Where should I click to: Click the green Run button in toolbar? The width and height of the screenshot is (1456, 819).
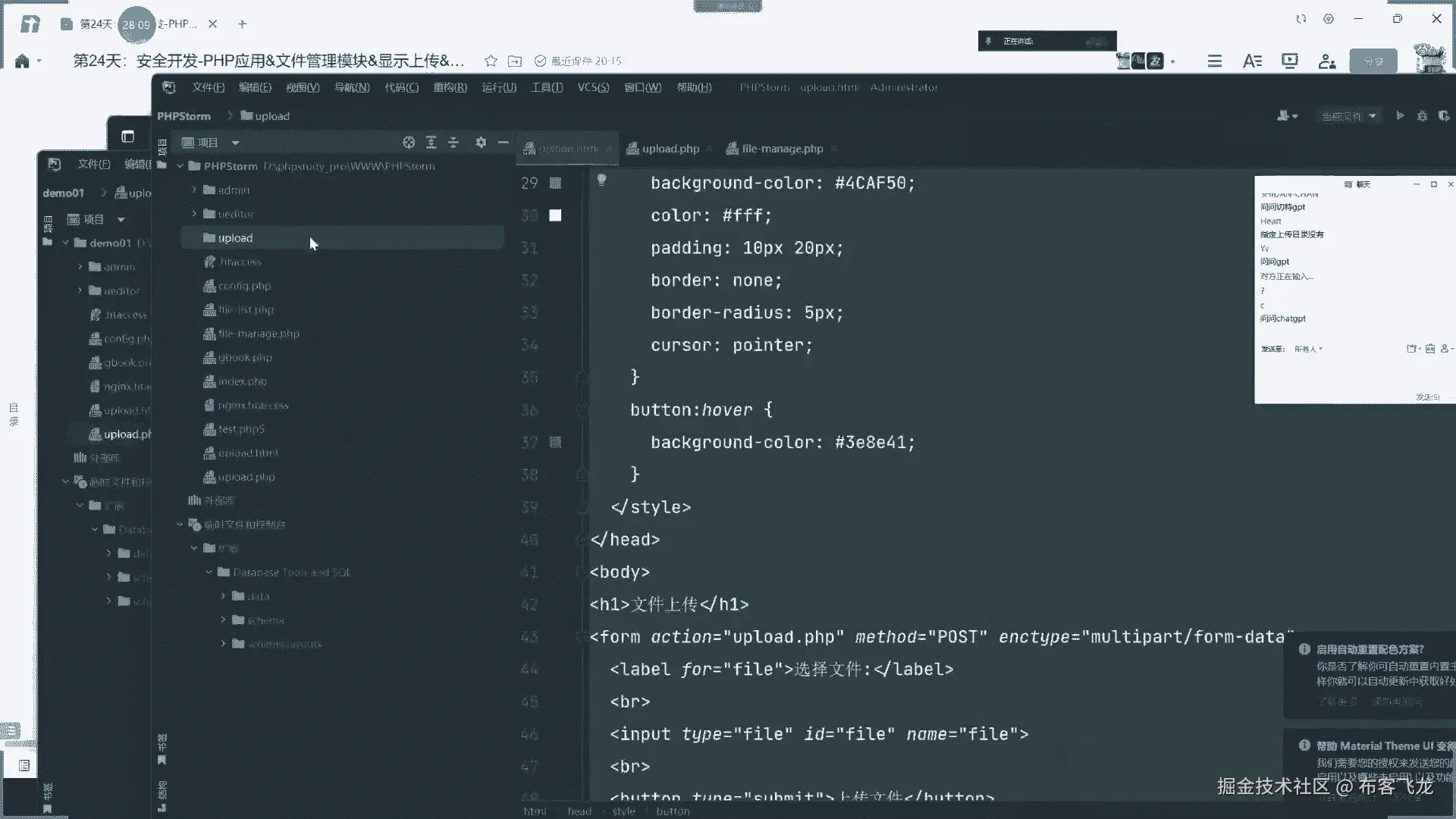point(1400,116)
